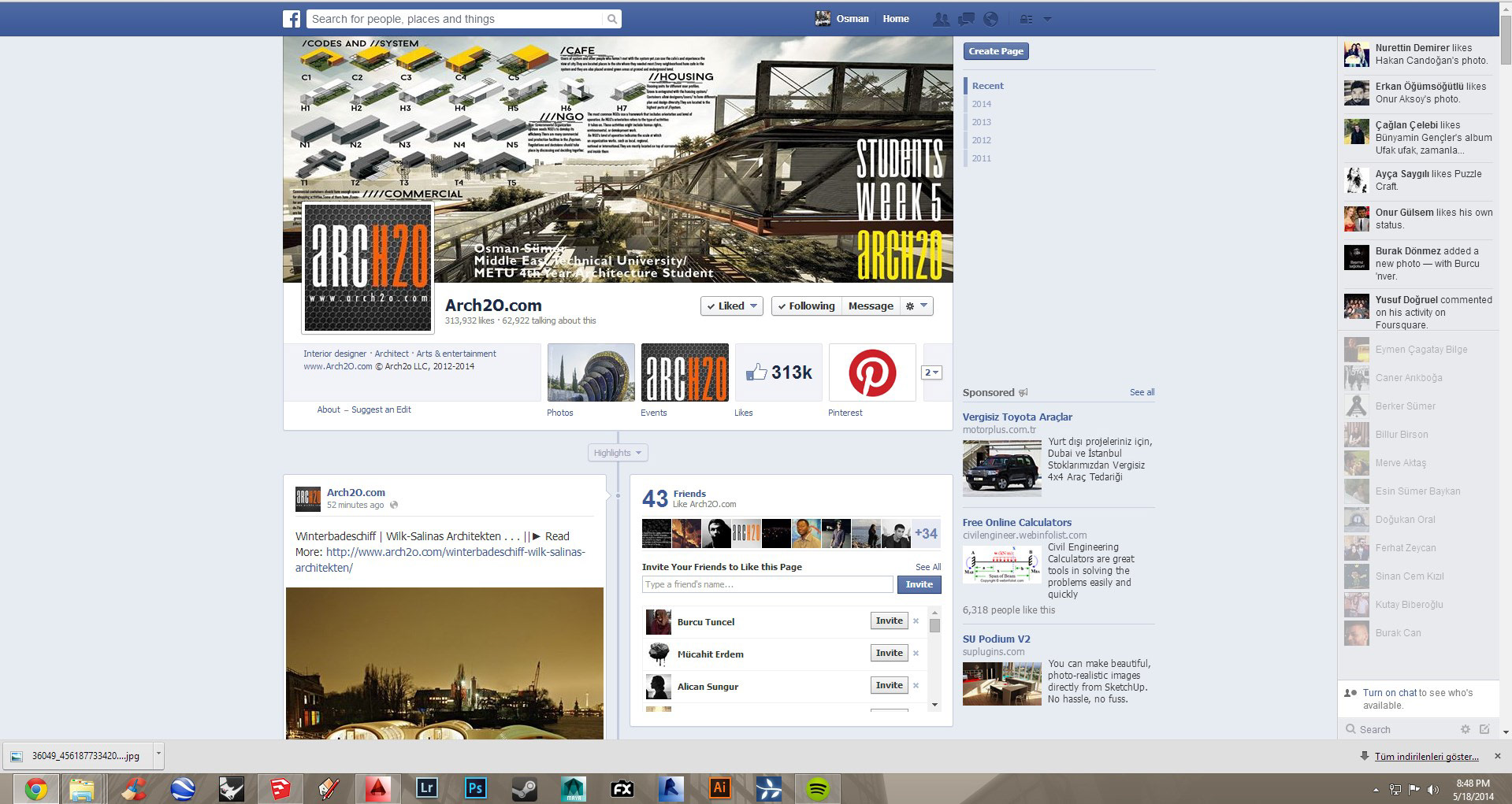1512x804 pixels.
Task: Close the downloads bar
Action: coord(1498,756)
